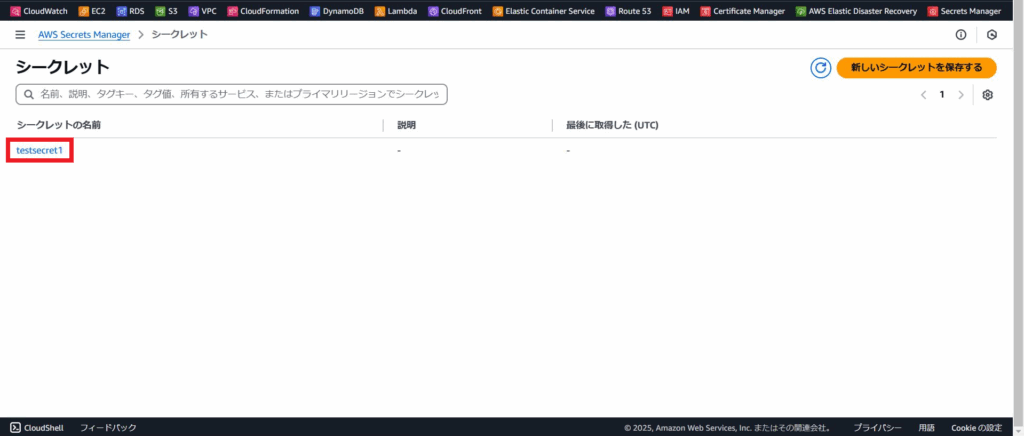Click 新しいシークレットを保存する button
Image resolution: width=1024 pixels, height=436 pixels.
[916, 67]
